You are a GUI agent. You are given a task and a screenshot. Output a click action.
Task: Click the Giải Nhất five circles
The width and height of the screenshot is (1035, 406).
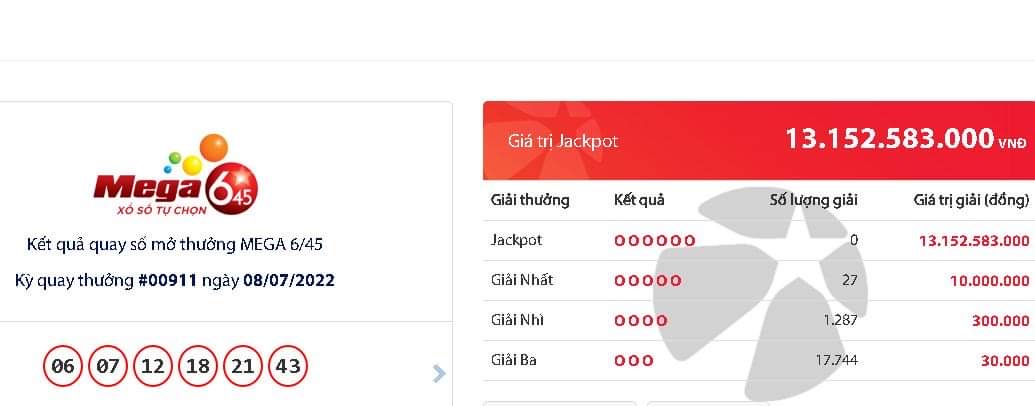coord(648,281)
